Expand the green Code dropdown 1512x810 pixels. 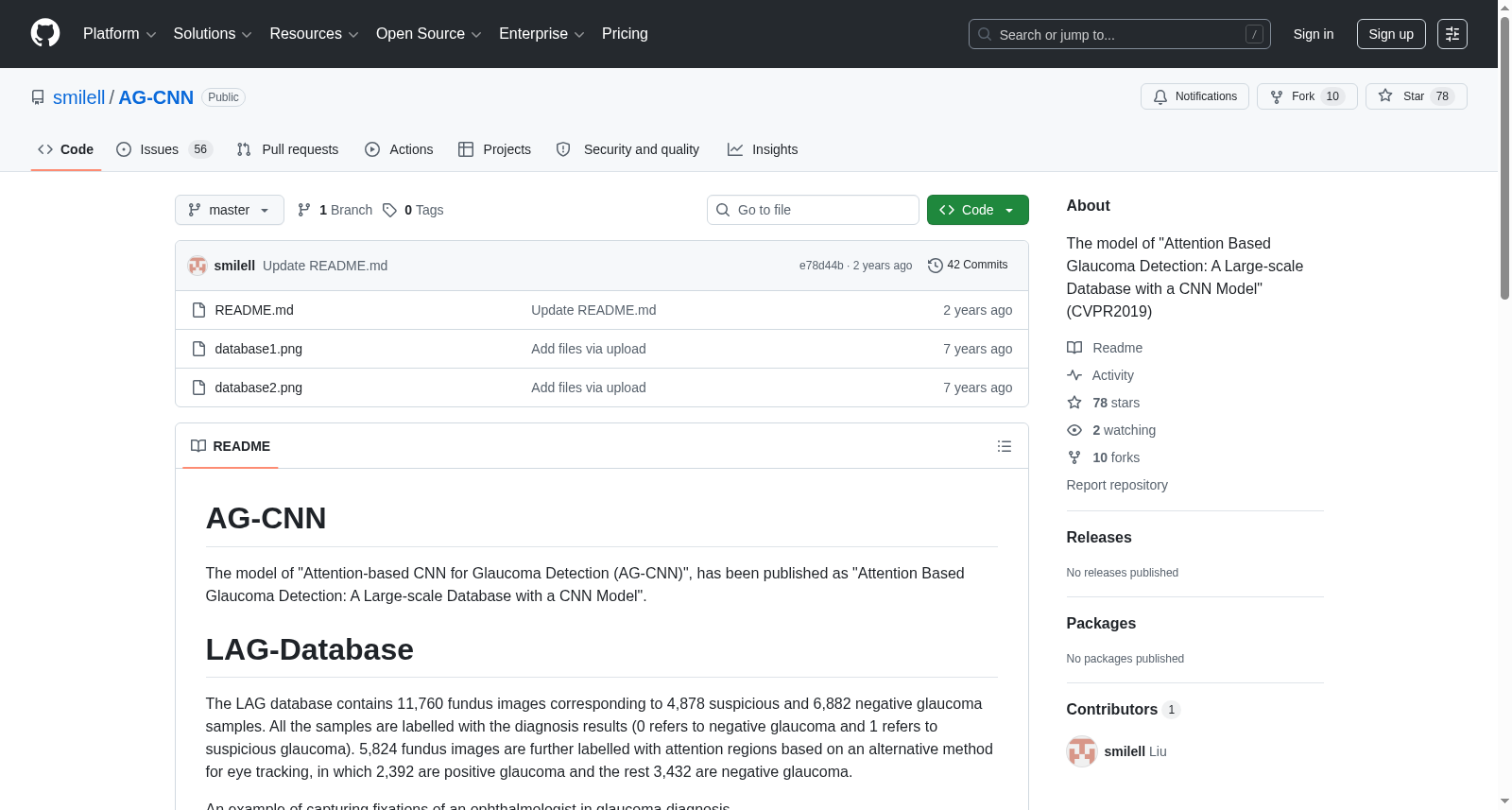978,210
